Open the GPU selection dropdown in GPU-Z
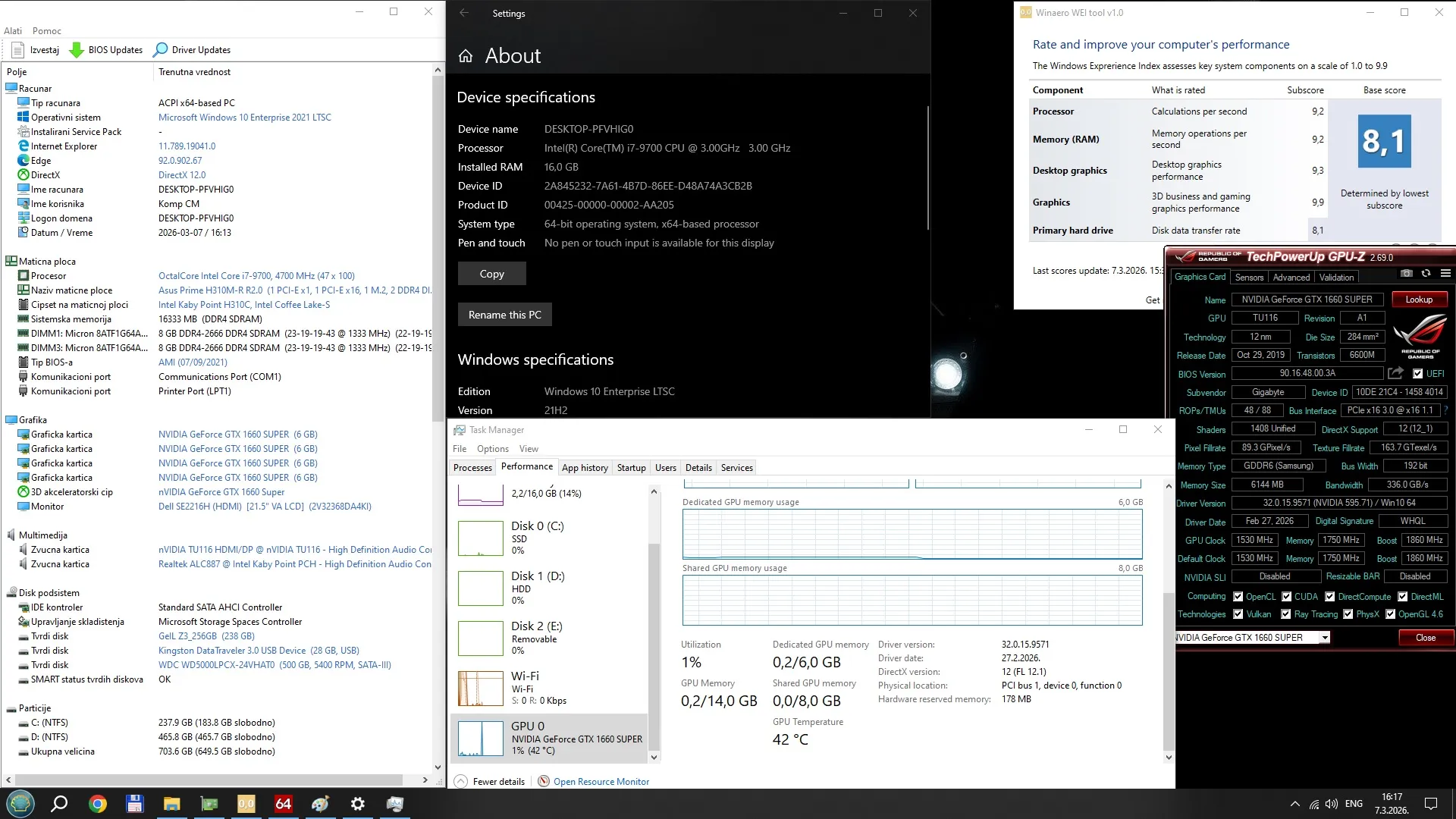 point(1324,638)
